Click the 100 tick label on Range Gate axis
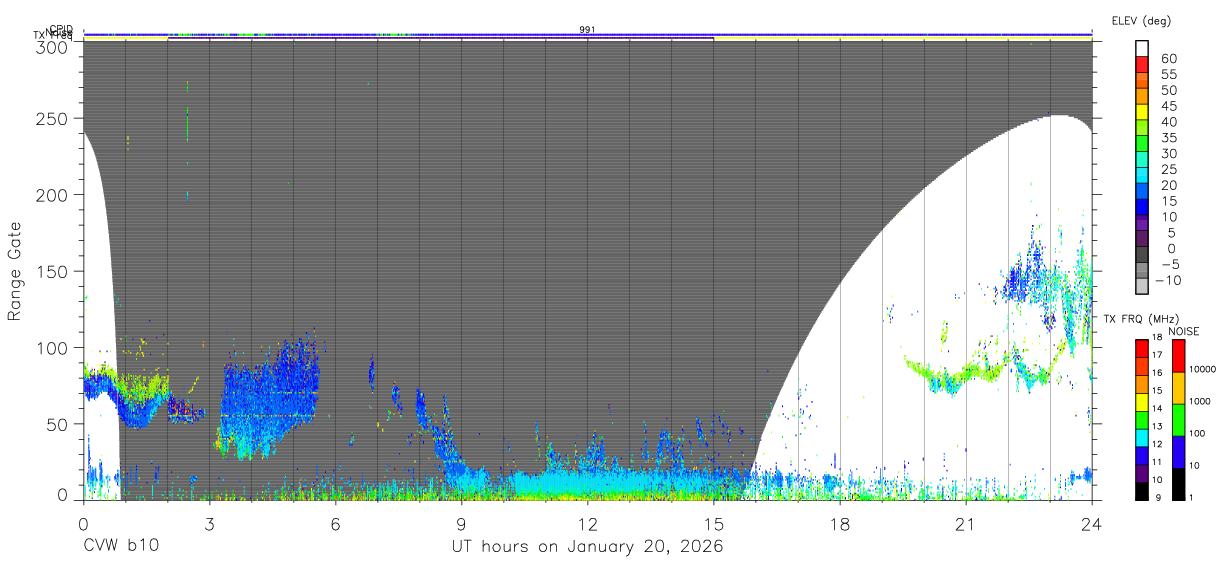The image size is (1228, 567). [51, 347]
